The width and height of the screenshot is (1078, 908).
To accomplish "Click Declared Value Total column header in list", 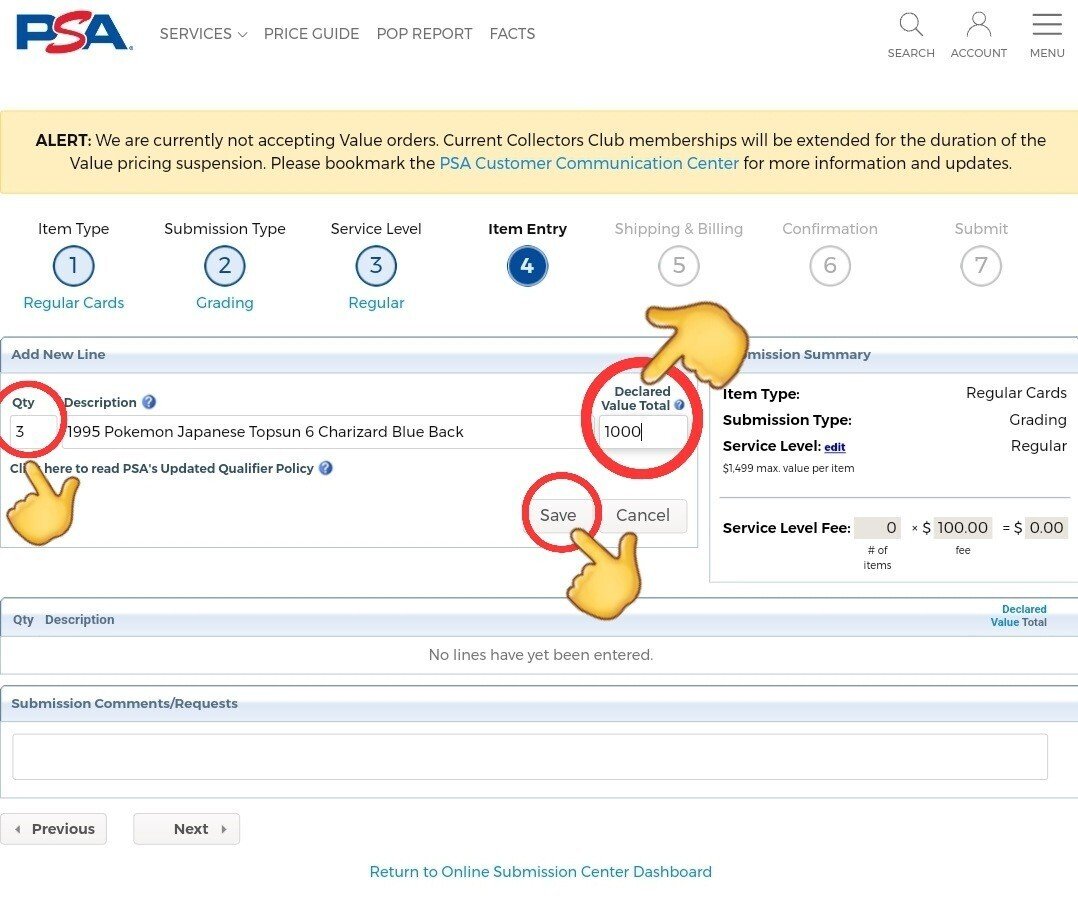I will tap(1018, 616).
